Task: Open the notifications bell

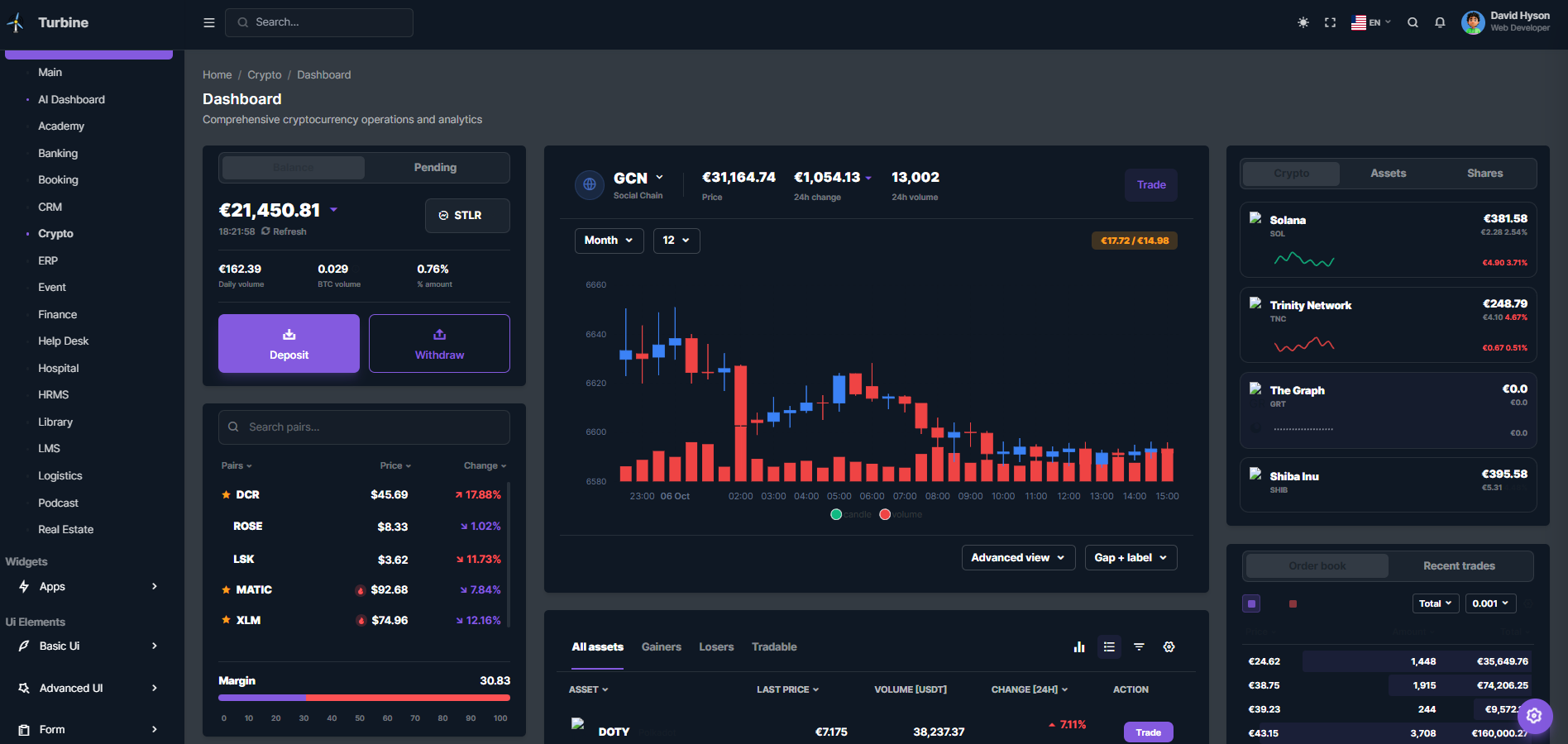Action: 1440,22
